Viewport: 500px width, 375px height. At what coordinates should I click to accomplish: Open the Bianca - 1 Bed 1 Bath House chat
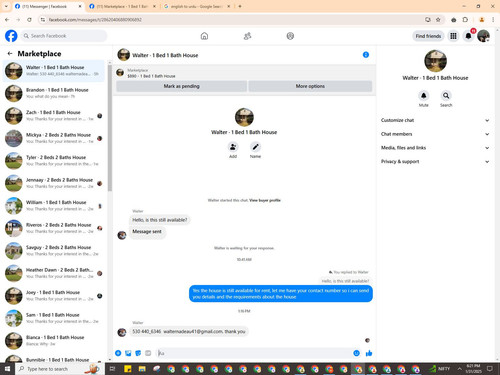coord(54,341)
